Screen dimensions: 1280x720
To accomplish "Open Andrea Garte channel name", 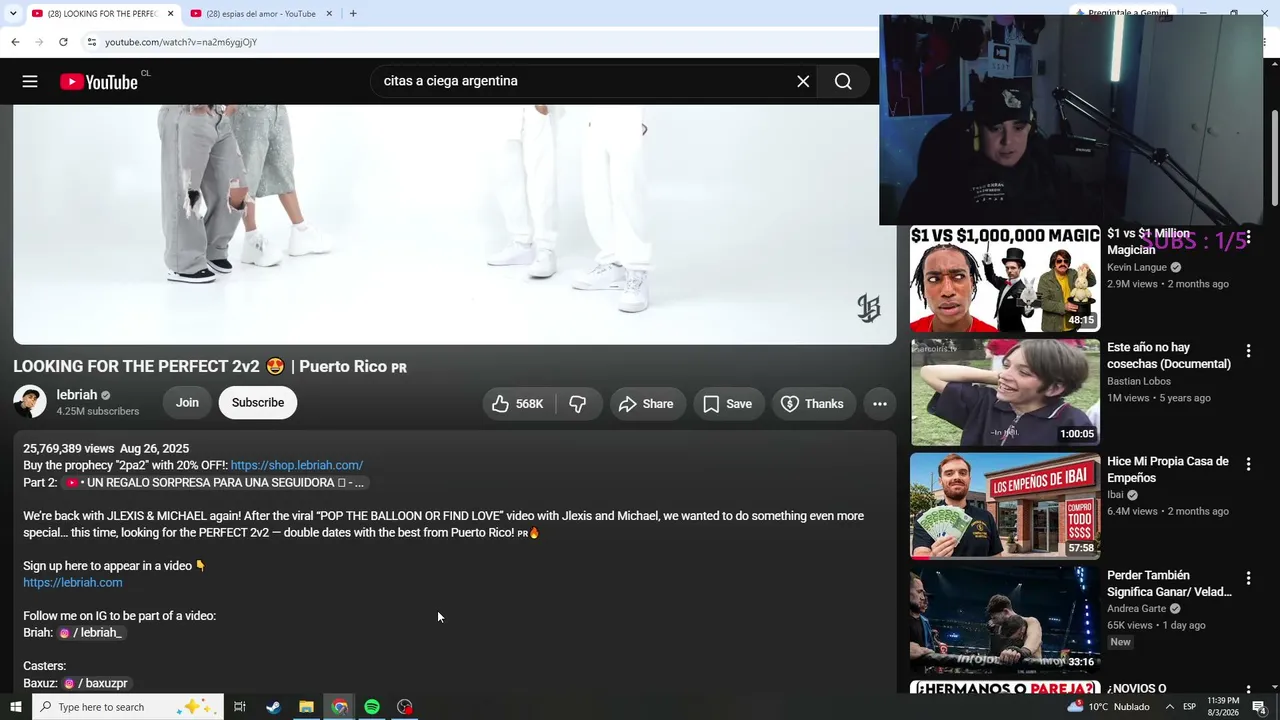I will coord(1137,609).
